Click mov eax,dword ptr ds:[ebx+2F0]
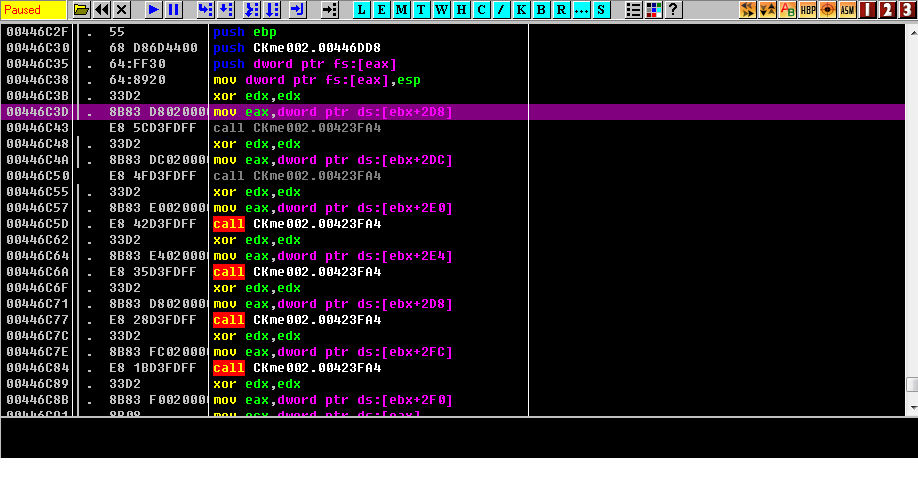Image resolution: width=918 pixels, height=480 pixels. pyautogui.click(x=333, y=400)
